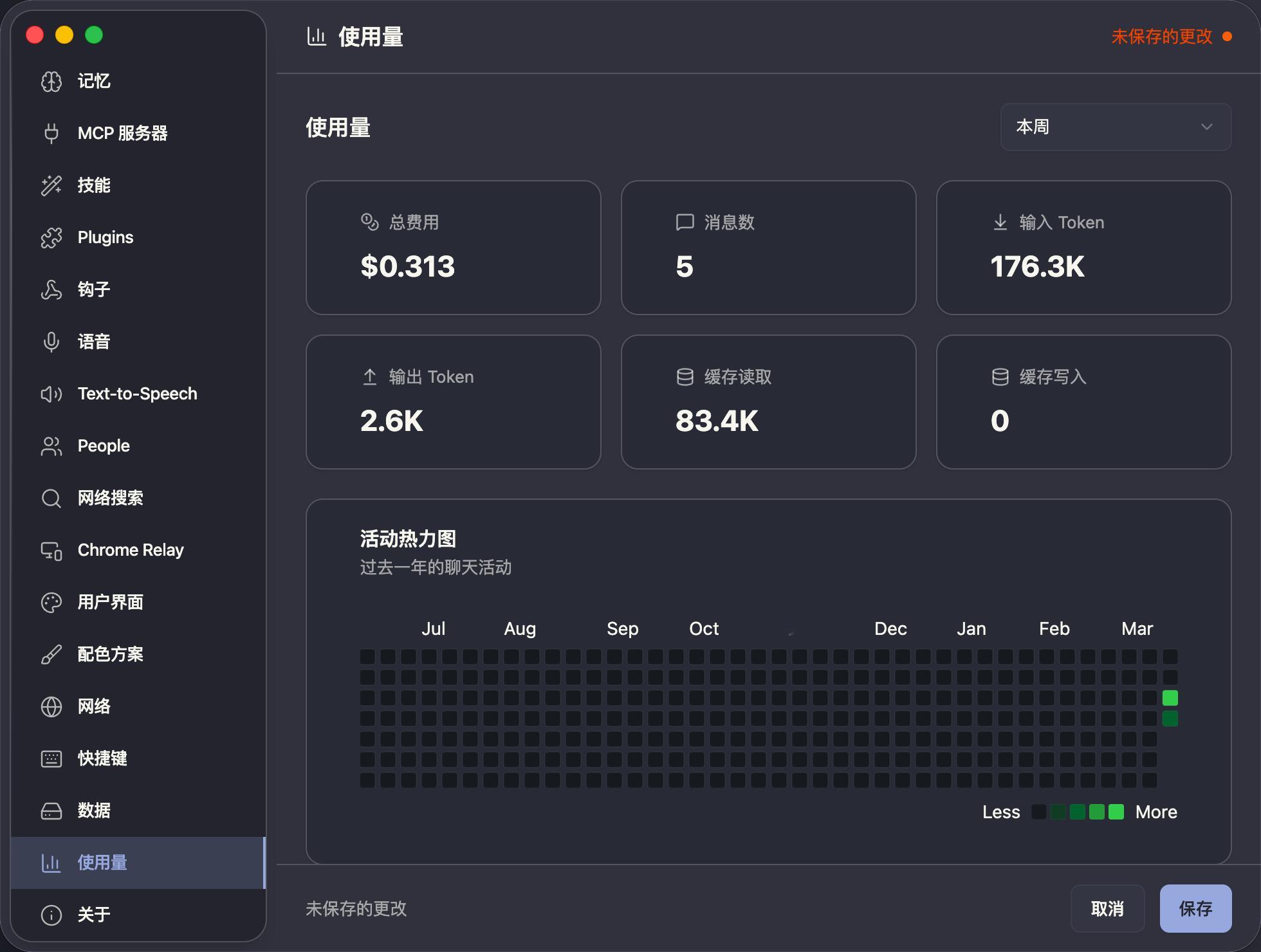Click the puzzle piece Plugins icon
This screenshot has width=1261, height=952.
pyautogui.click(x=51, y=237)
